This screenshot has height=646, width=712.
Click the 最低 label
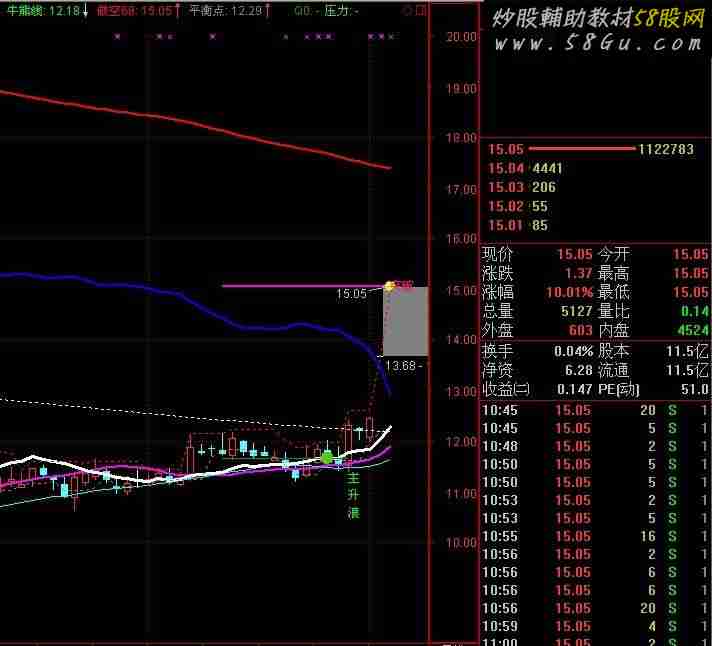[613, 292]
